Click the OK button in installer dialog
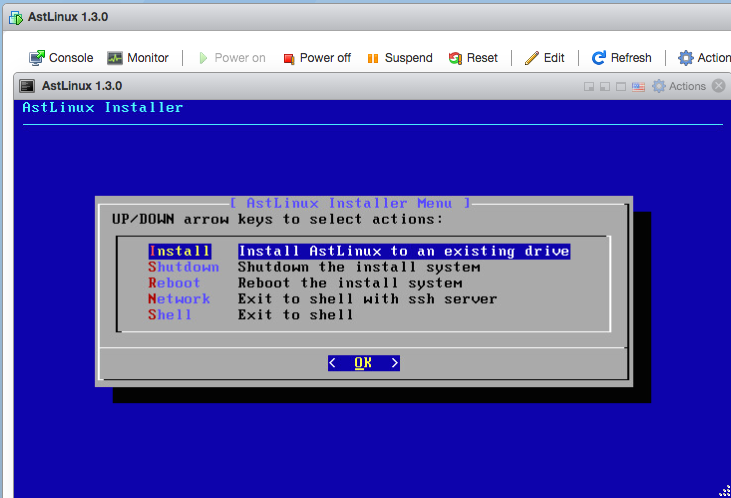This screenshot has width=731, height=498. coord(364,363)
